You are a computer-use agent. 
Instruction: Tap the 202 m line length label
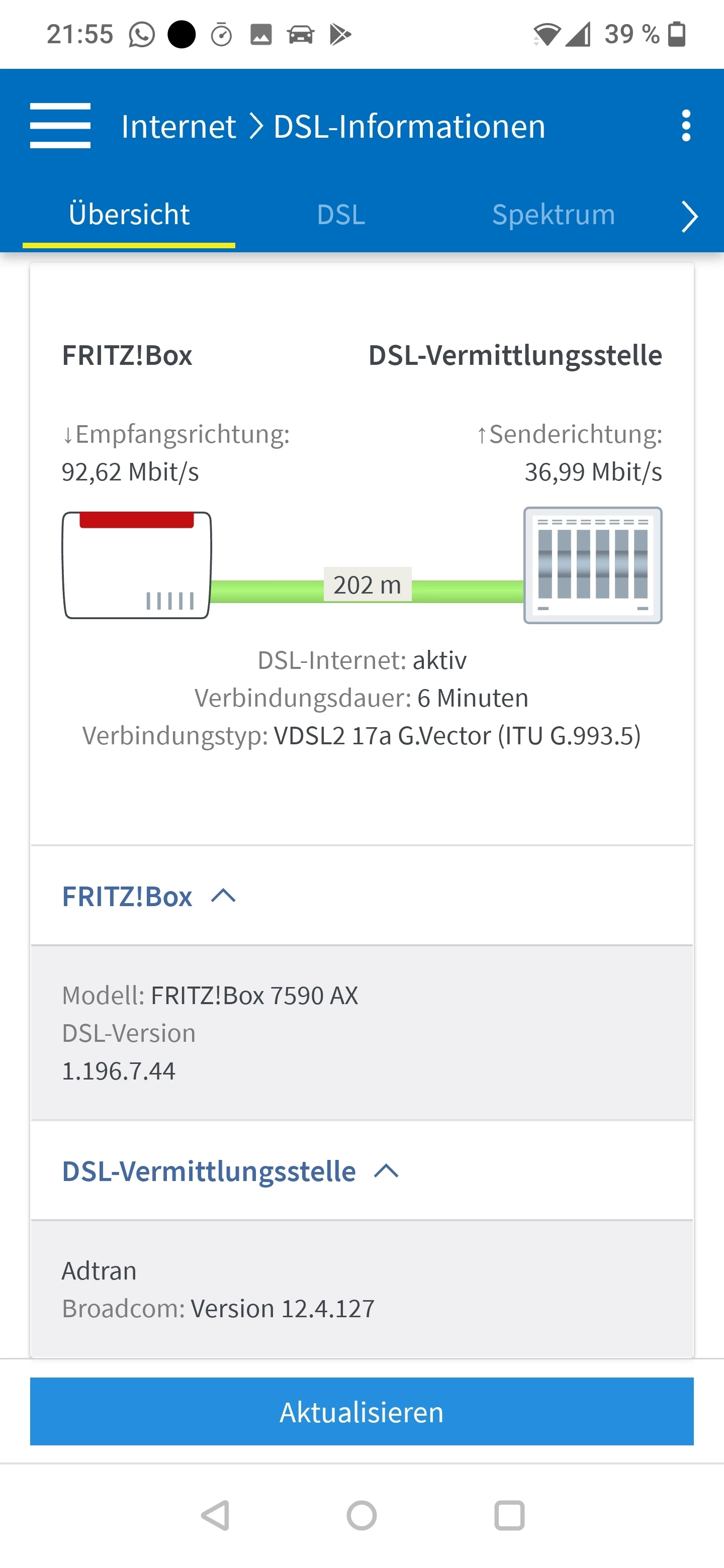pos(367,585)
